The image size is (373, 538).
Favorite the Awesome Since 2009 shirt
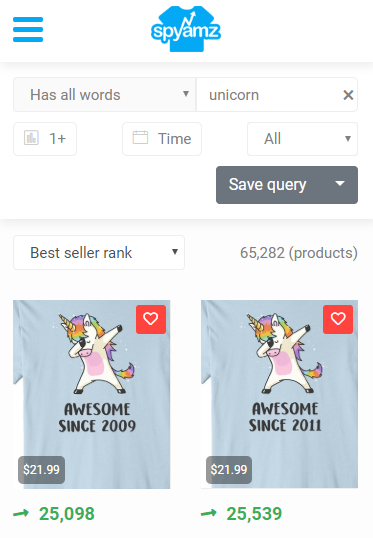pyautogui.click(x=151, y=319)
